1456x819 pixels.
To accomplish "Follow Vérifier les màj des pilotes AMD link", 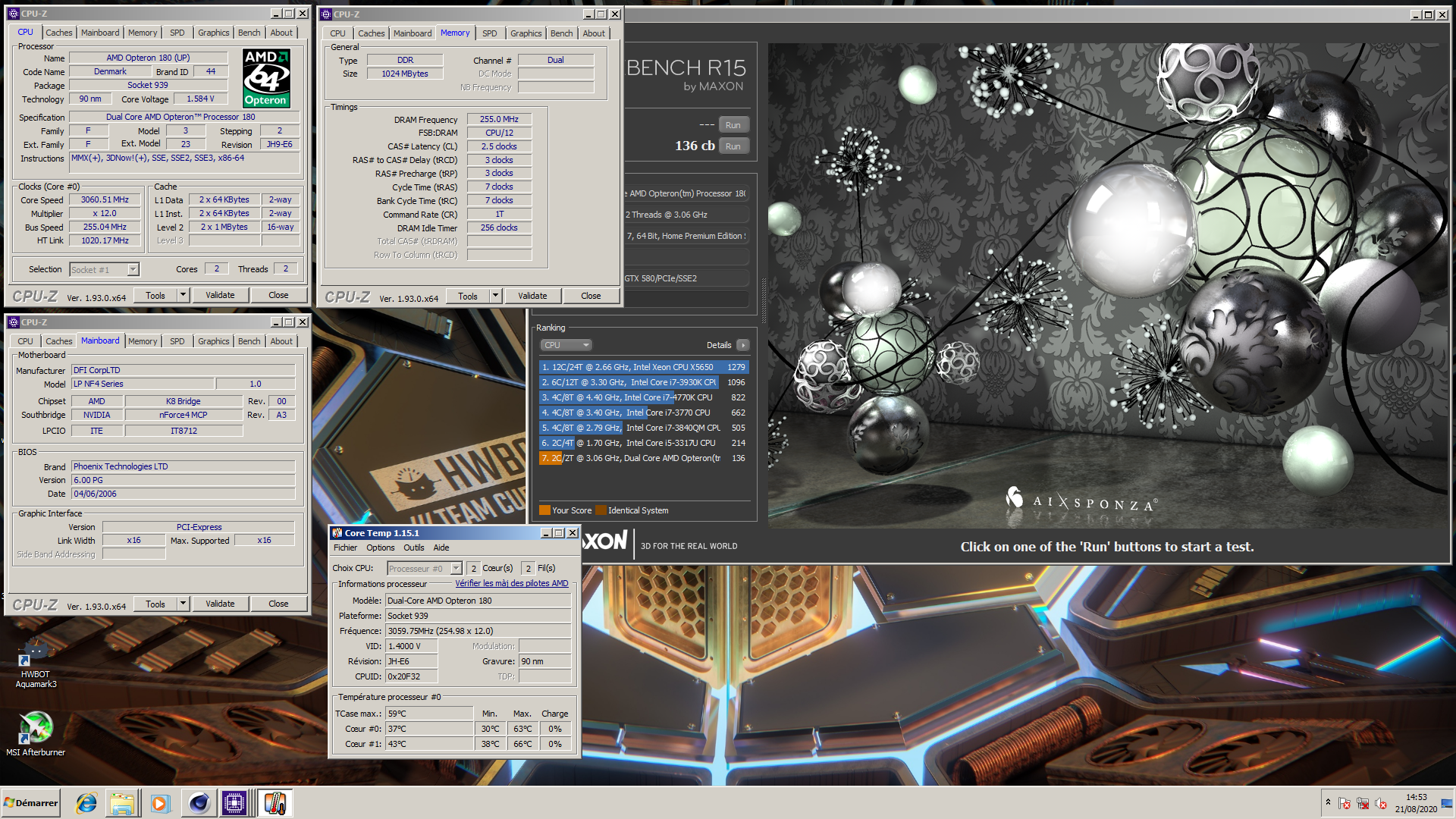I will click(512, 583).
